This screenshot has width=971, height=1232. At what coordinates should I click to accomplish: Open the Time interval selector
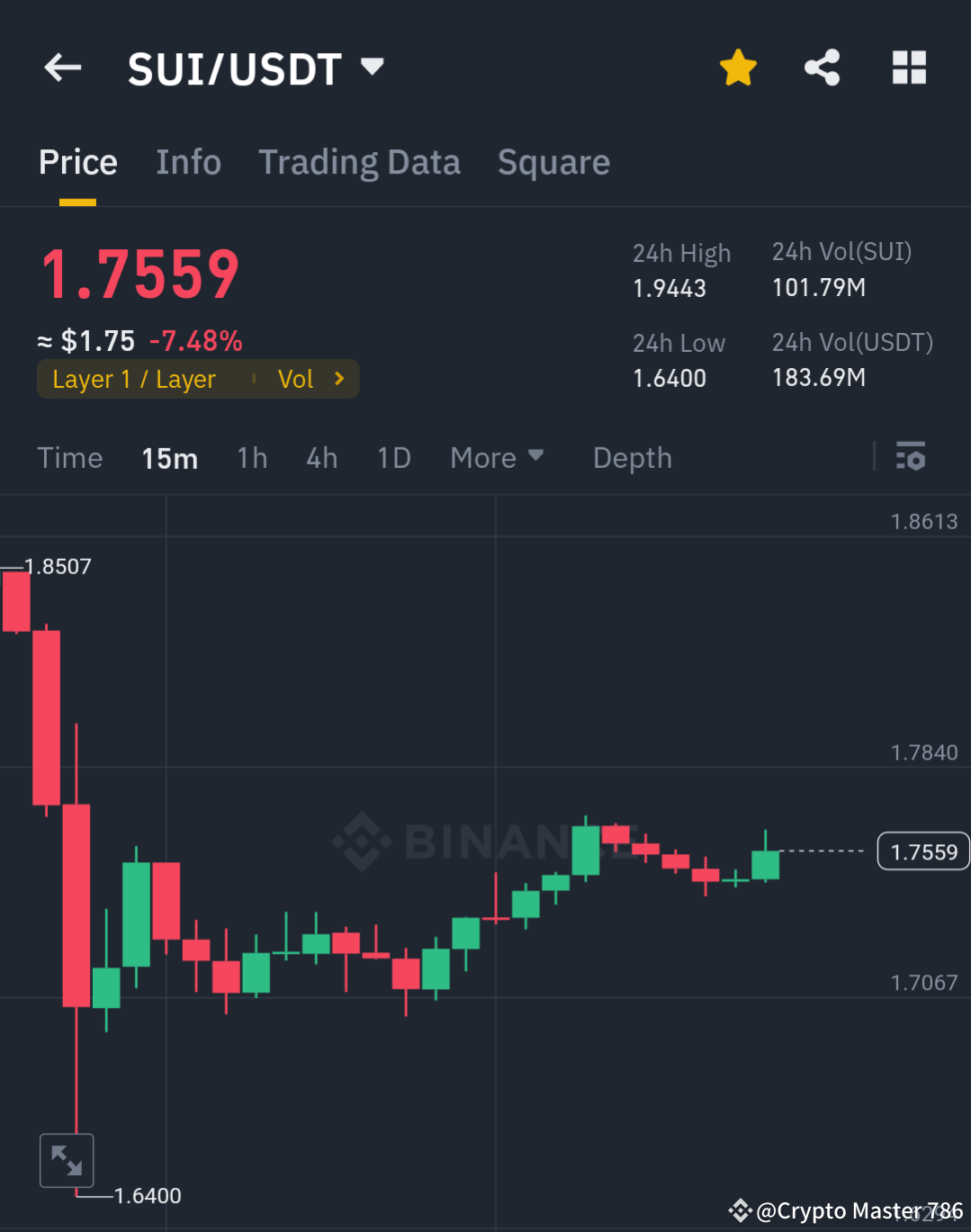[x=70, y=457]
